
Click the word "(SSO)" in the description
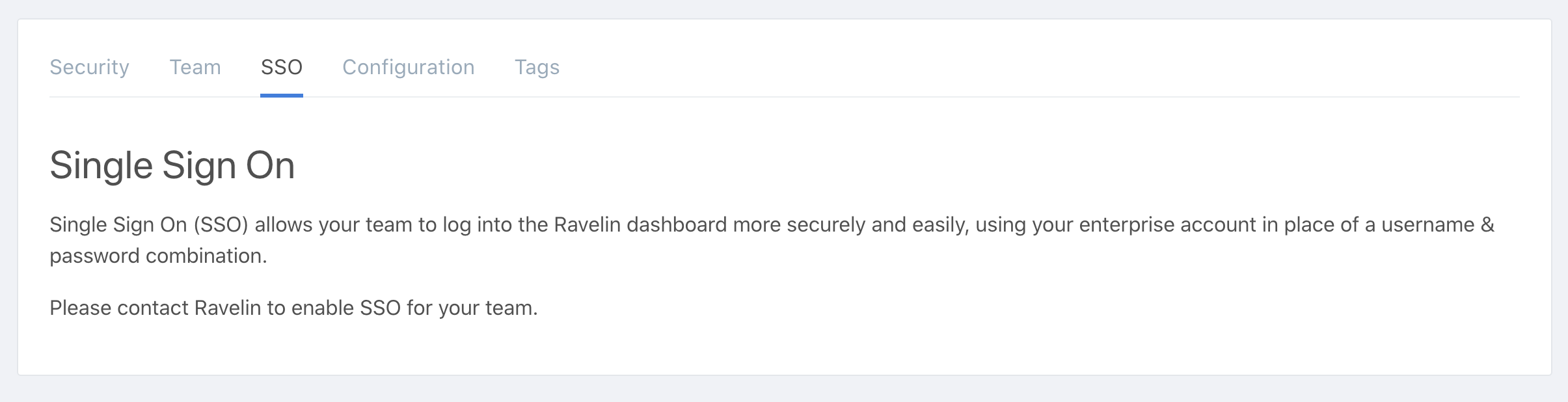pyautogui.click(x=221, y=225)
